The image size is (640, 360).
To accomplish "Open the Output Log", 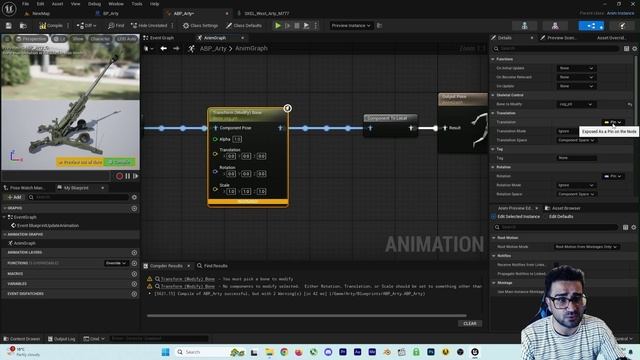I will click(x=62, y=339).
